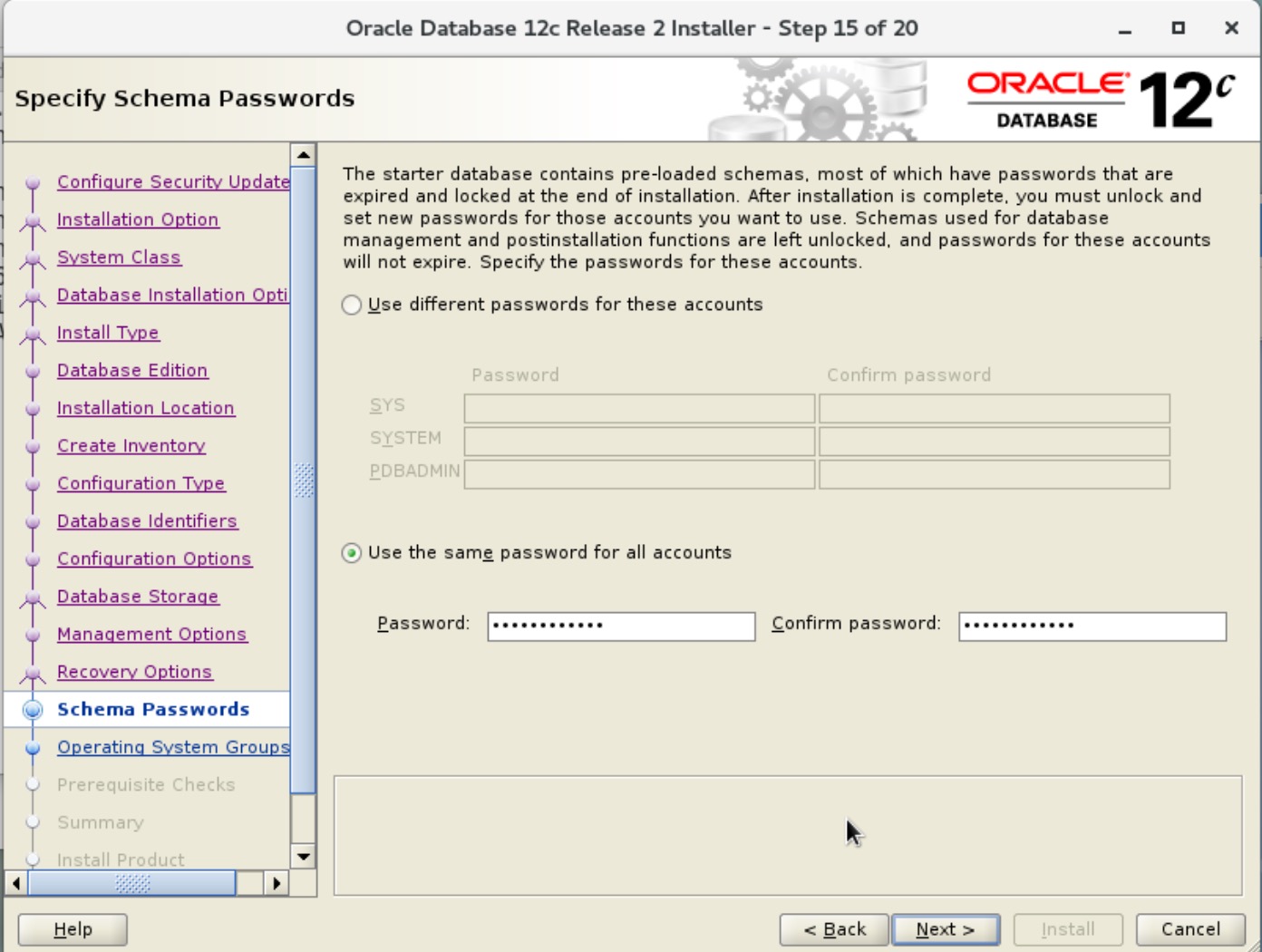Click the System Class step marker icon
This screenshot has height=952, width=1262.
(x=33, y=258)
